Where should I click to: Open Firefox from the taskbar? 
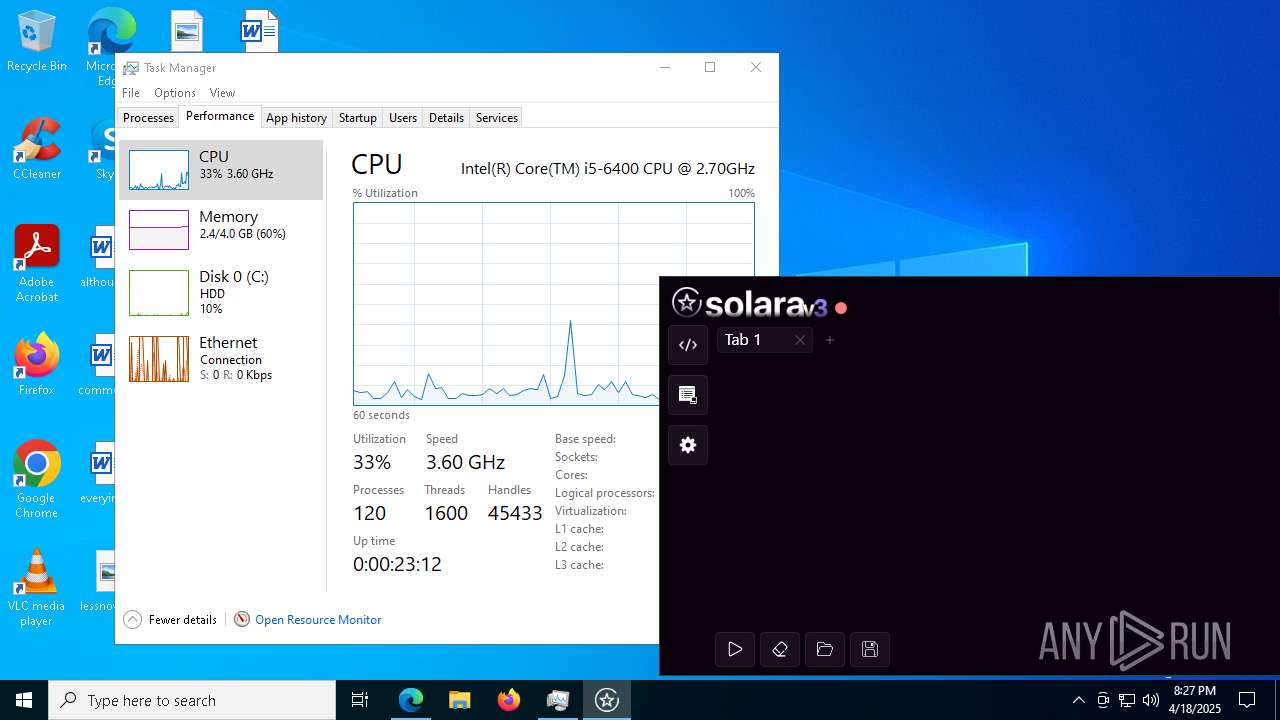(x=508, y=700)
